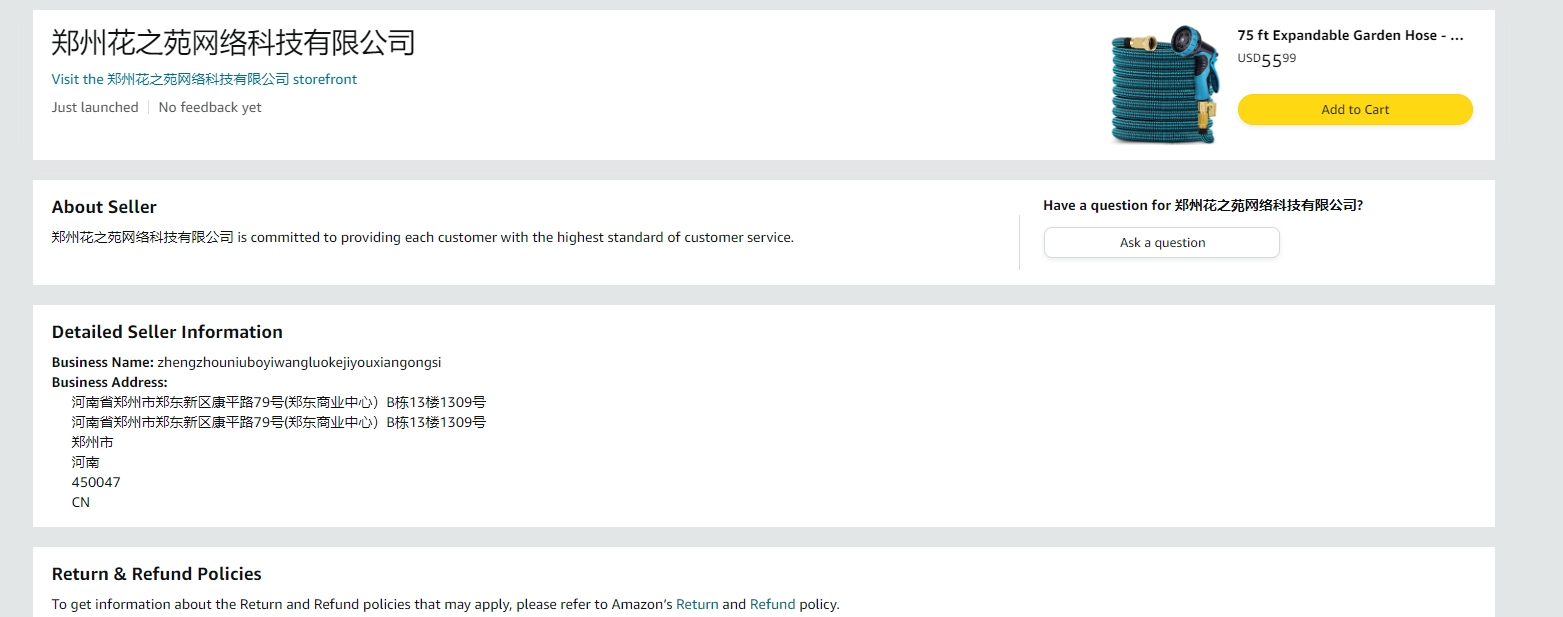The width and height of the screenshot is (1563, 617).
Task: Click the Return & Refund Policies heading
Action: [x=156, y=574]
